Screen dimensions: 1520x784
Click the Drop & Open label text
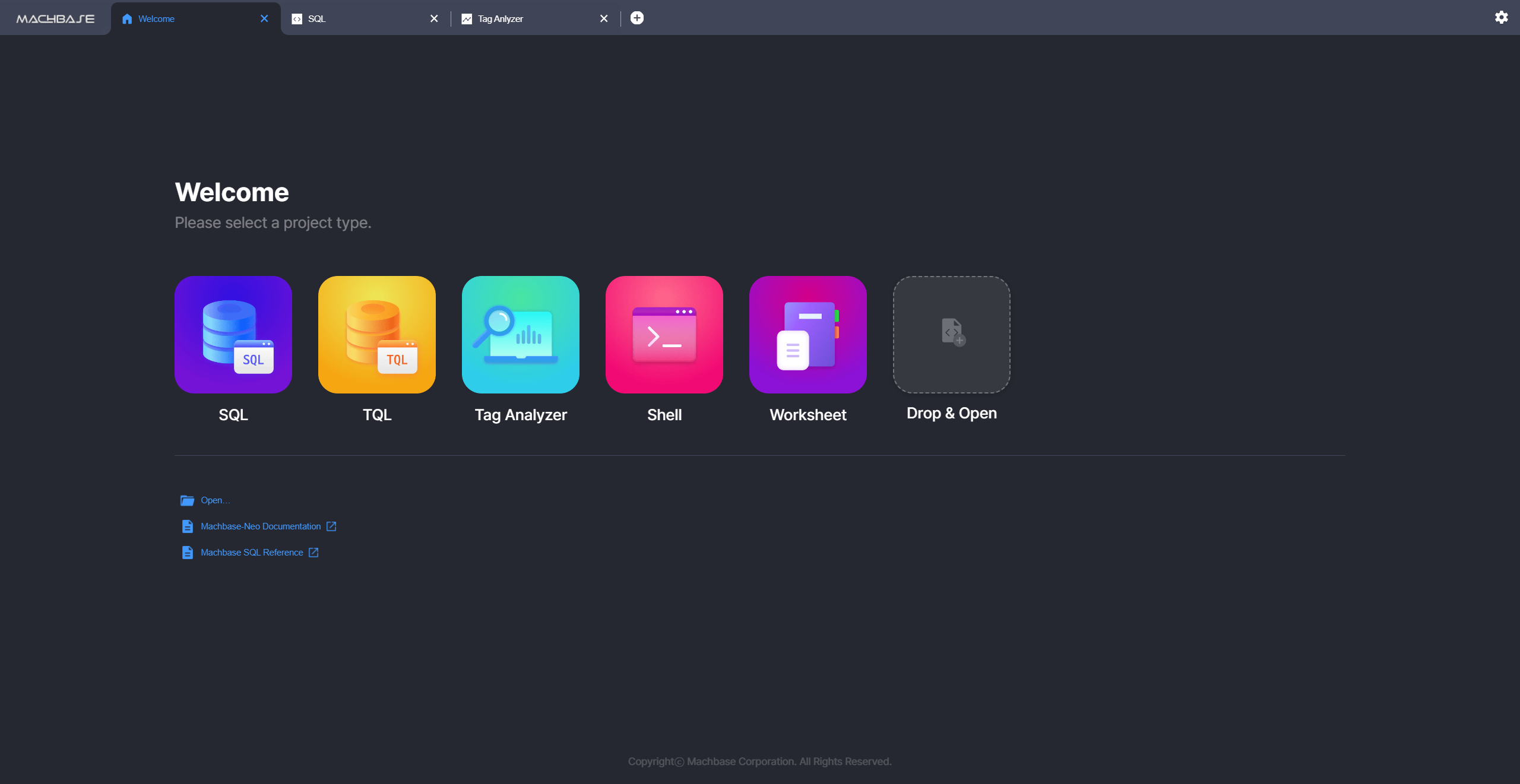952,413
